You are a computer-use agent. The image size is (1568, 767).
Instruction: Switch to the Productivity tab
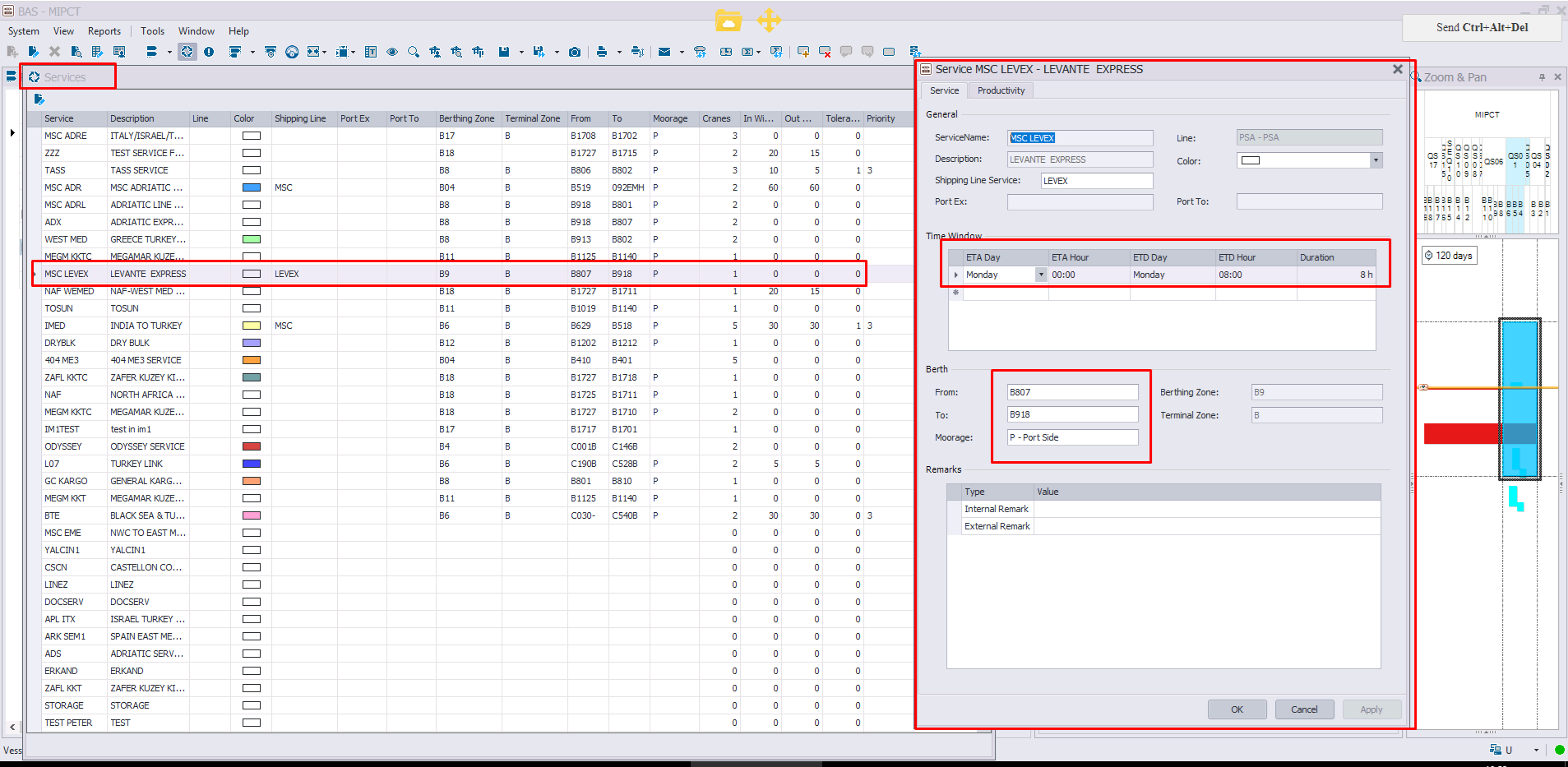click(1001, 90)
